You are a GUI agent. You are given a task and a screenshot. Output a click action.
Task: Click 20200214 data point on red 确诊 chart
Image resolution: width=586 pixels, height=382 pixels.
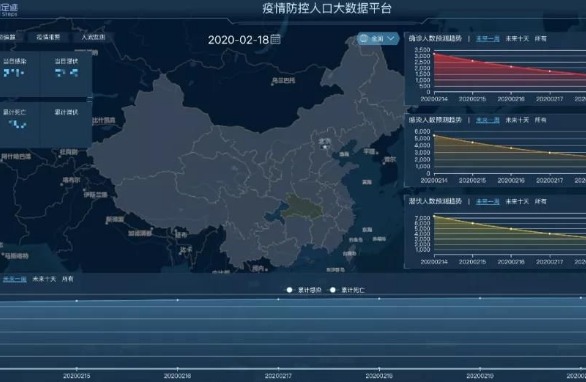click(434, 54)
